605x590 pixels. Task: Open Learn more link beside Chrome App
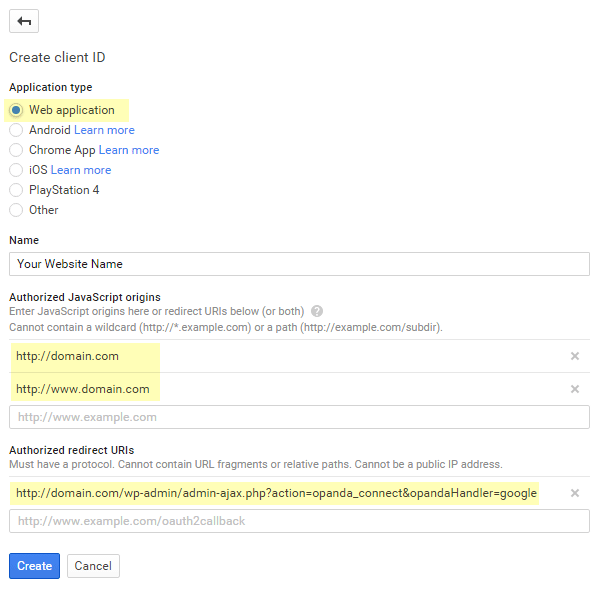(129, 150)
